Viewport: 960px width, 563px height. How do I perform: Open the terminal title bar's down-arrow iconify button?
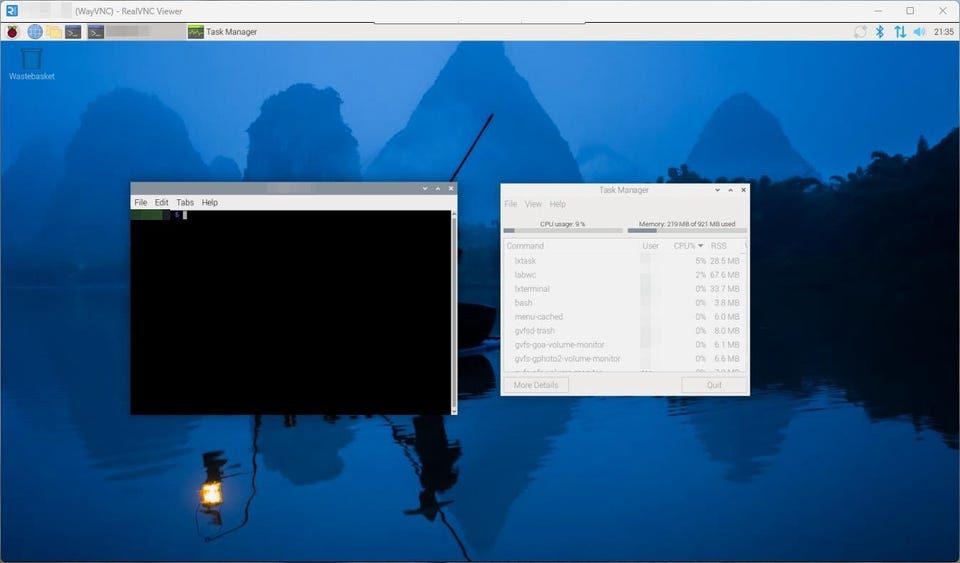[x=425, y=188]
